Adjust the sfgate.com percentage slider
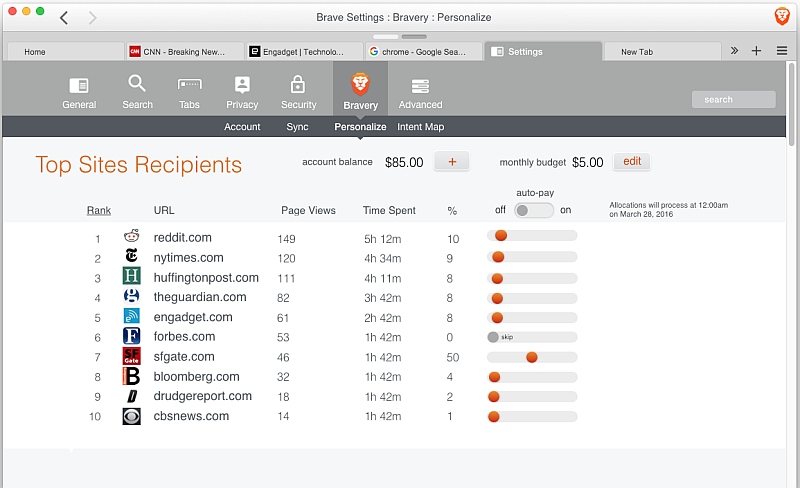 [x=532, y=357]
